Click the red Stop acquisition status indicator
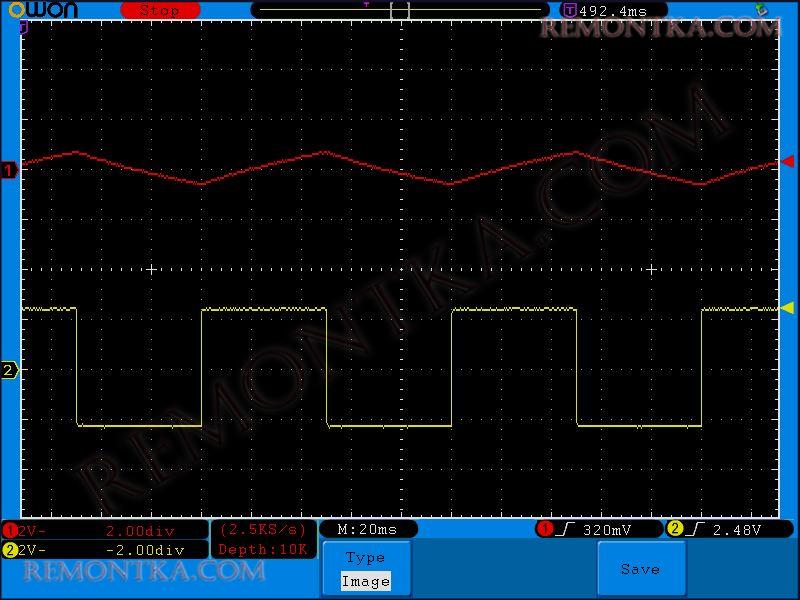 160,10
